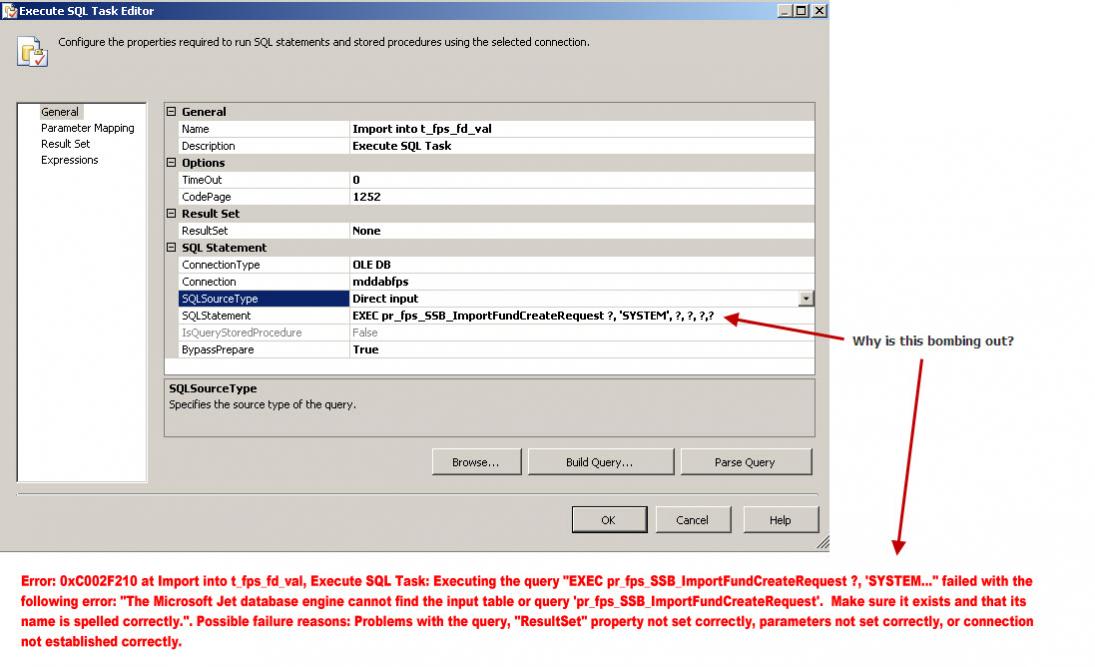Select the CodePage property label

(x=264, y=197)
